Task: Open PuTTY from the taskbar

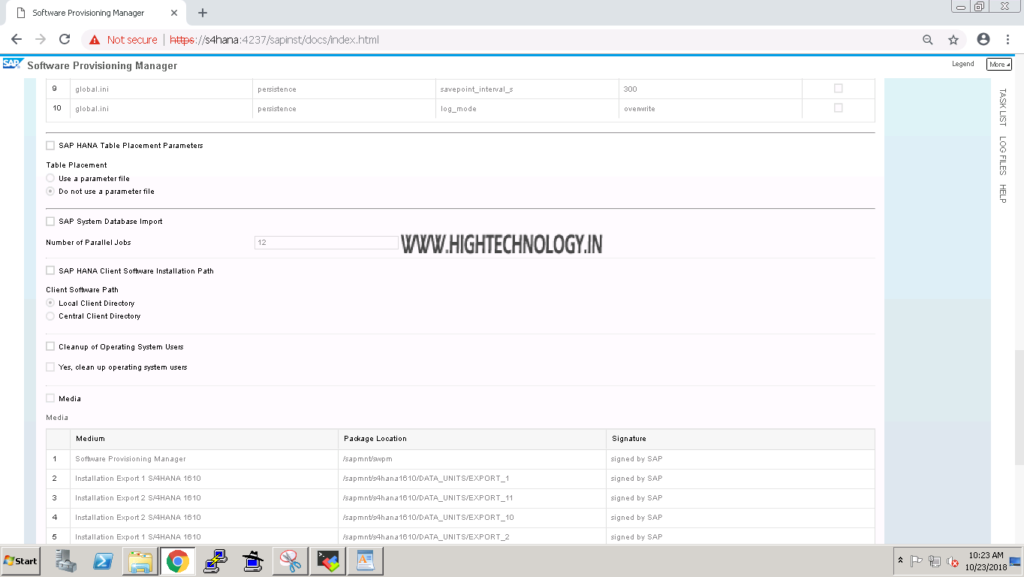Action: pyautogui.click(x=215, y=561)
